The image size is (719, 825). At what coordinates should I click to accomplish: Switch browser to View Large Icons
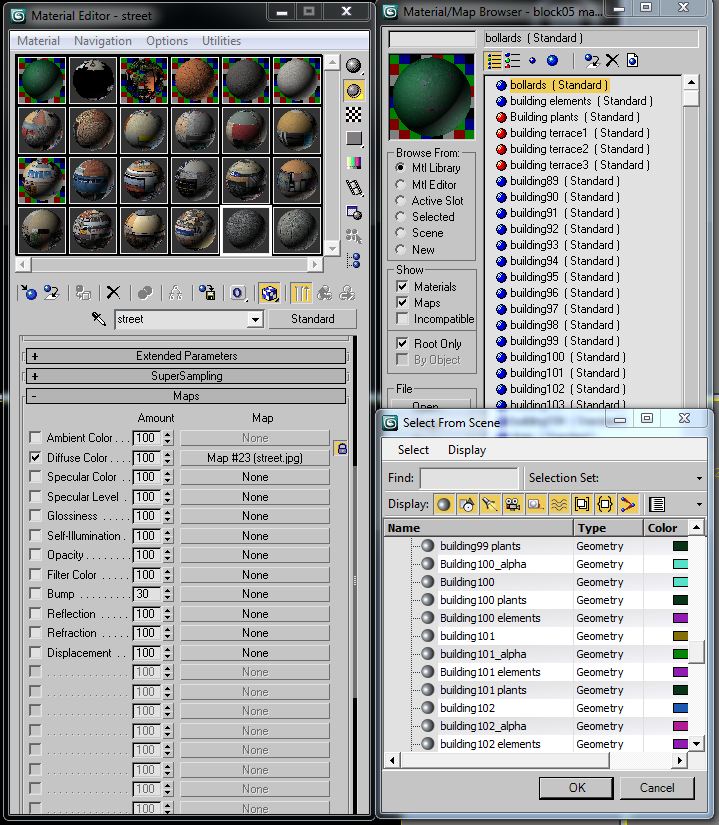(552, 61)
